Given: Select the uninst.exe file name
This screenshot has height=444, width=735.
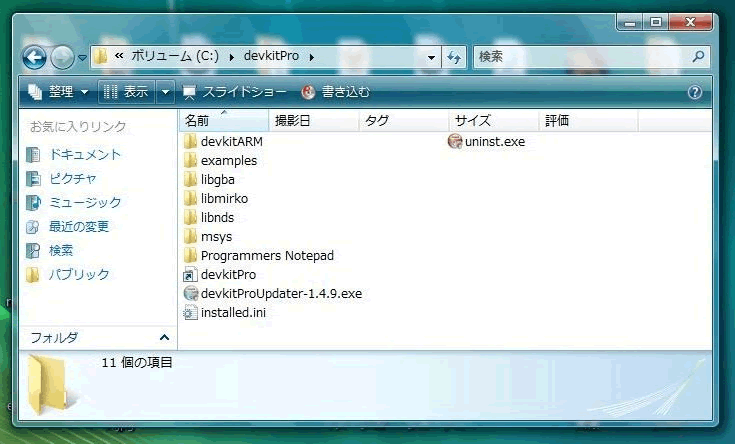Looking at the screenshot, I should pyautogui.click(x=495, y=142).
